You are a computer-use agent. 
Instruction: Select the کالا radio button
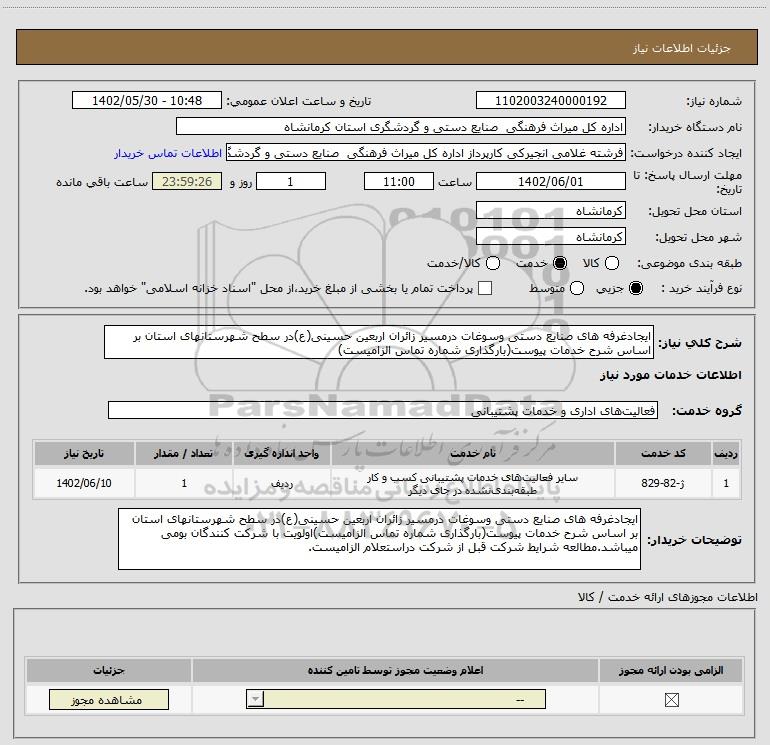612,263
